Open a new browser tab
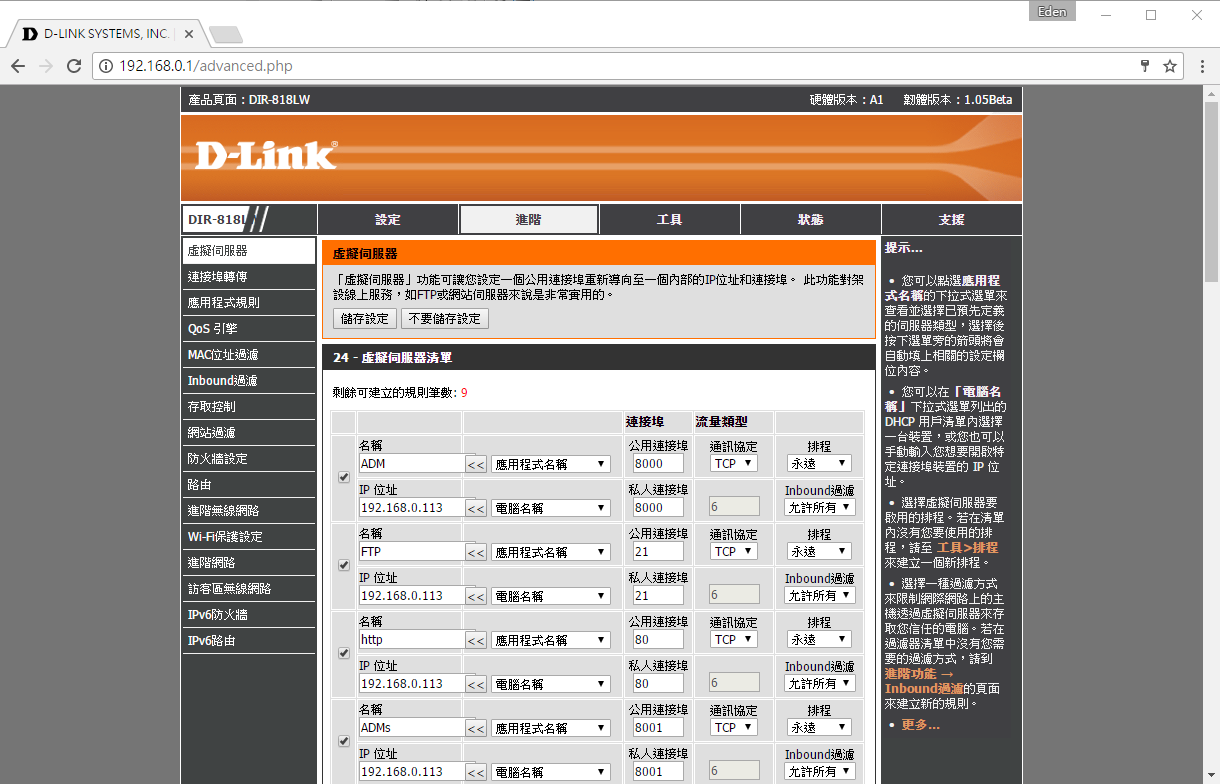 click(227, 35)
